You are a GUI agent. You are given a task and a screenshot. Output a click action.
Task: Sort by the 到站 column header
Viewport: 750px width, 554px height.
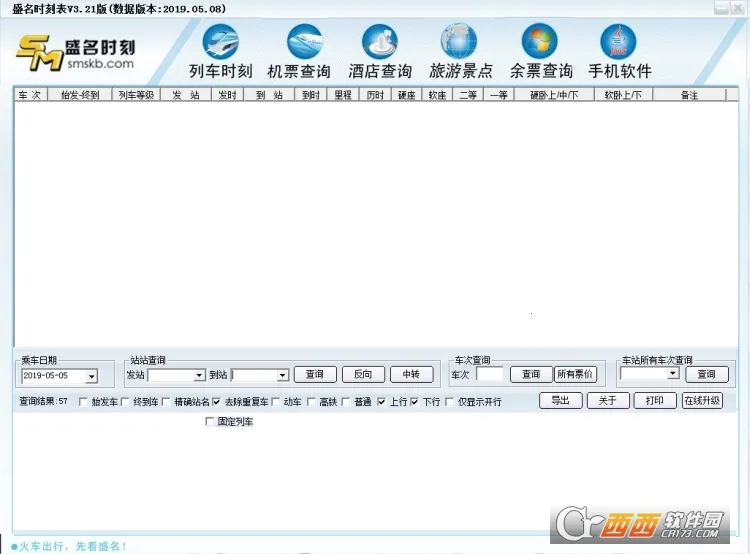pos(269,95)
